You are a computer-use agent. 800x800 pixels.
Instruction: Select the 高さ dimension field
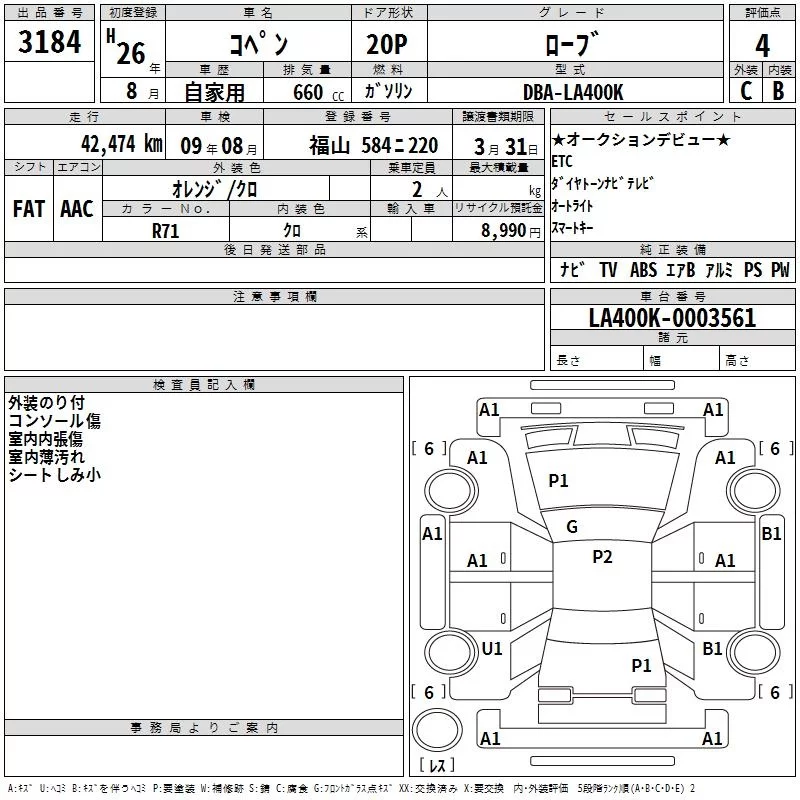pos(758,358)
